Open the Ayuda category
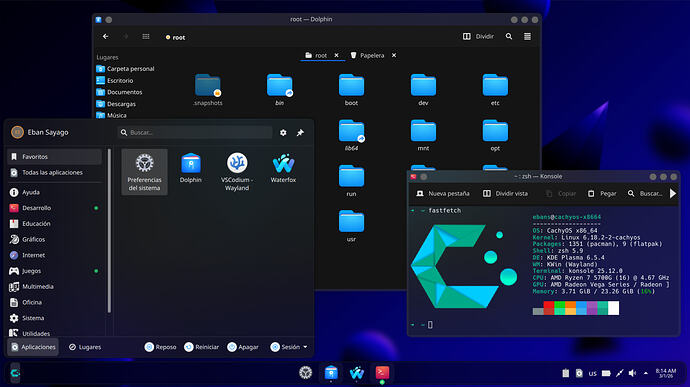 tap(54, 192)
